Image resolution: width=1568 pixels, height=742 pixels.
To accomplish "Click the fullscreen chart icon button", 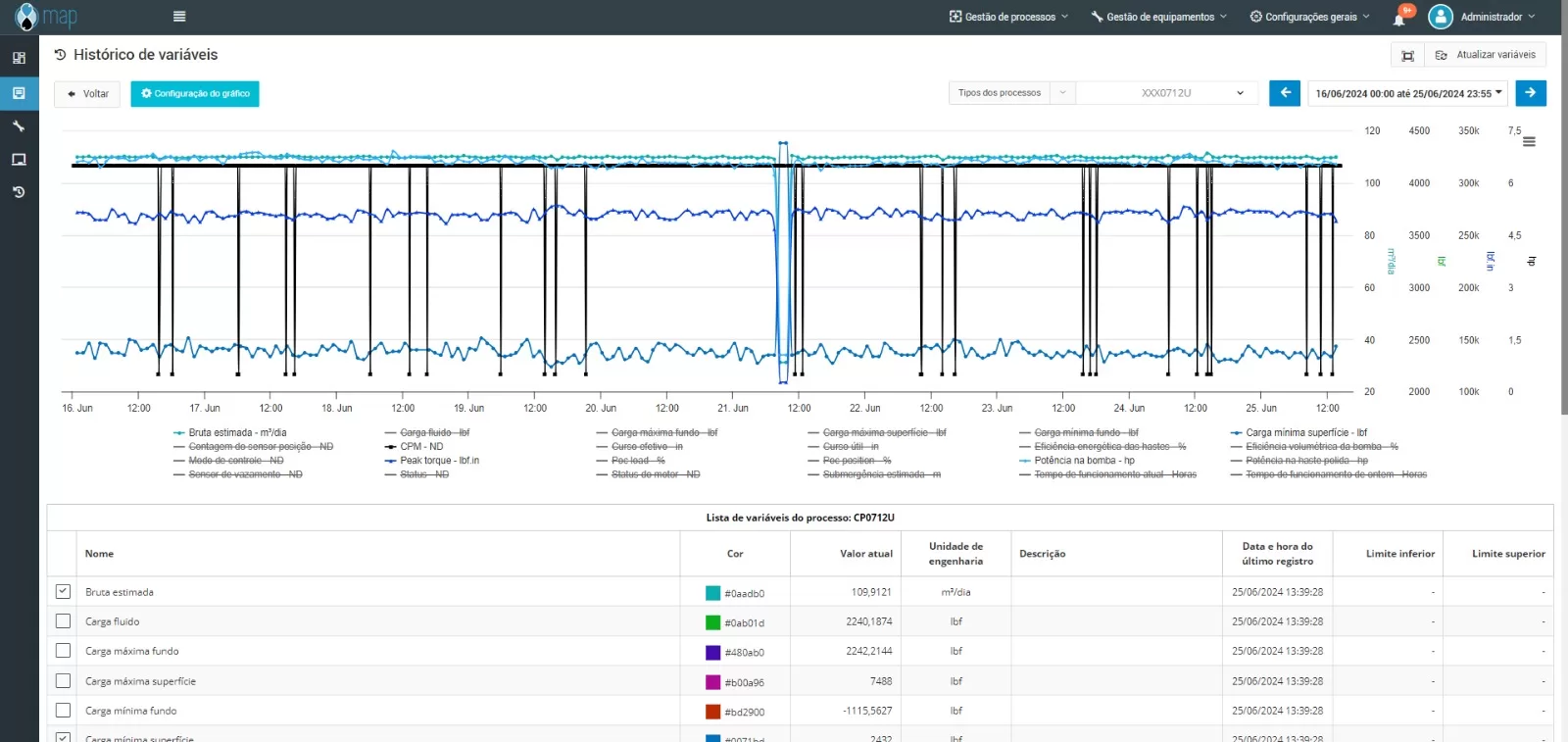I will point(1407,56).
